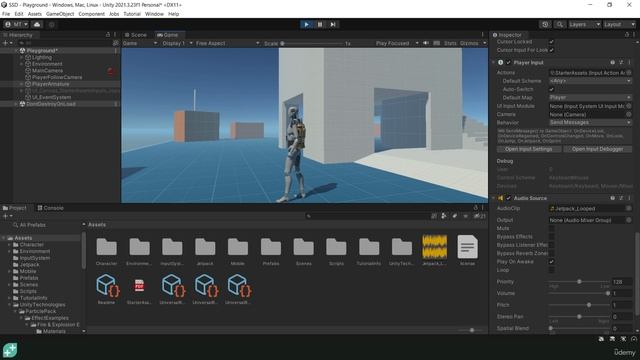The width and height of the screenshot is (640, 360).
Task: Click the Jetpack_Looped audio asset thumbnail
Action: tap(434, 247)
